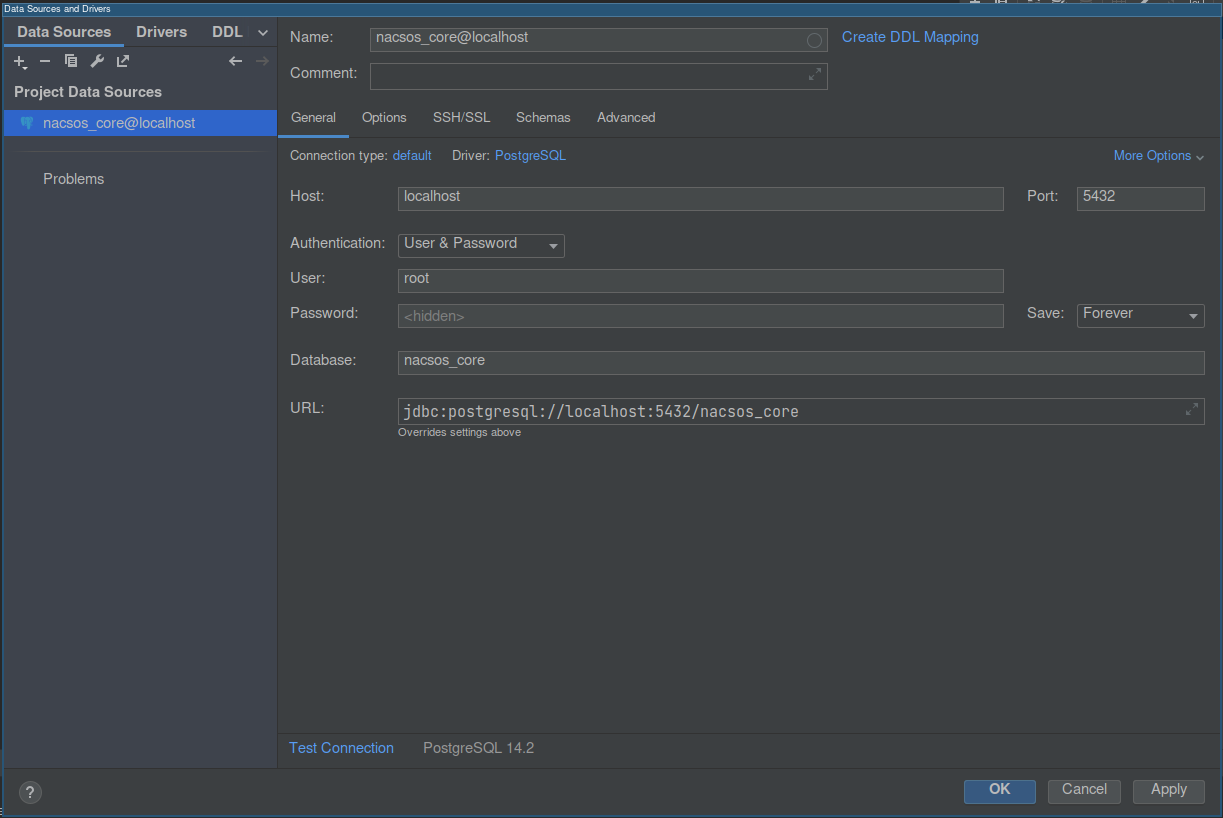Switch to the Schemas tab
Screen dimensions: 1223x818
pos(543,118)
